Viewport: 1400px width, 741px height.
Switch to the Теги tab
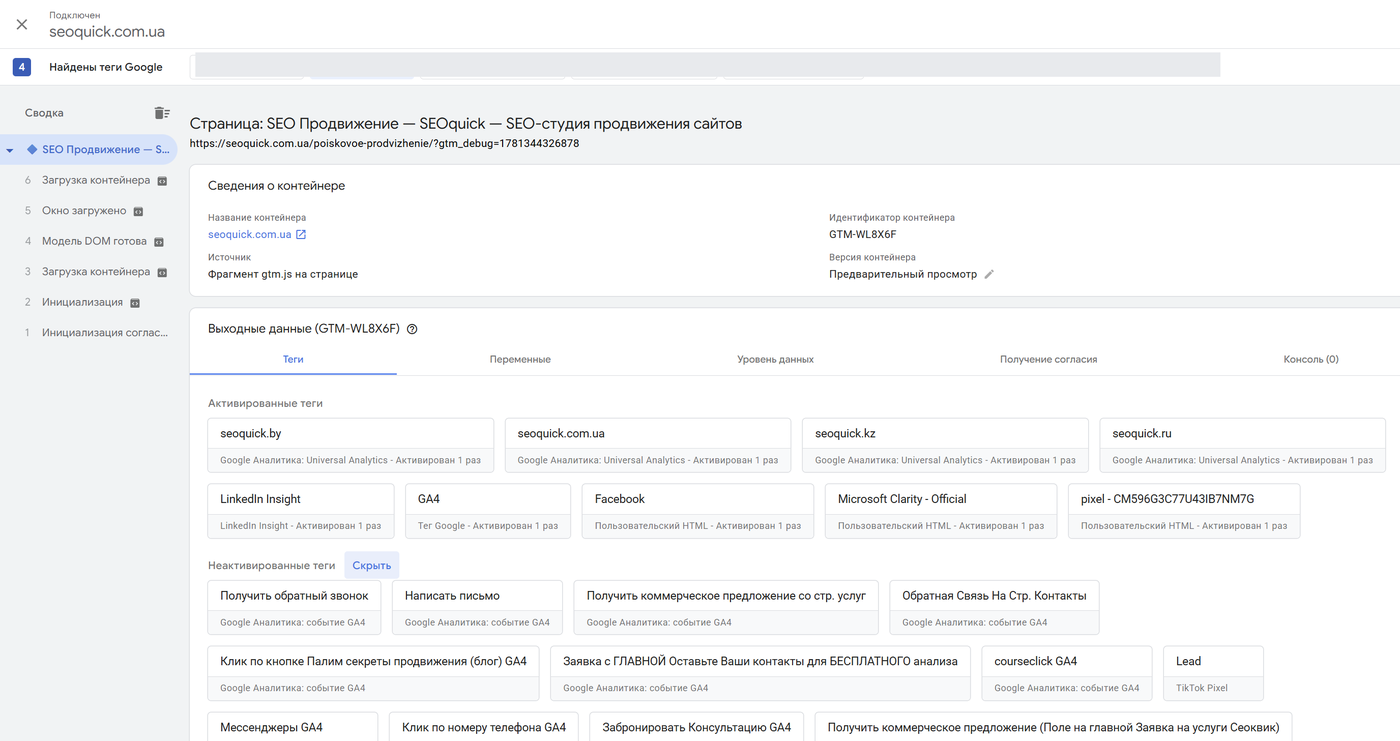click(x=293, y=359)
